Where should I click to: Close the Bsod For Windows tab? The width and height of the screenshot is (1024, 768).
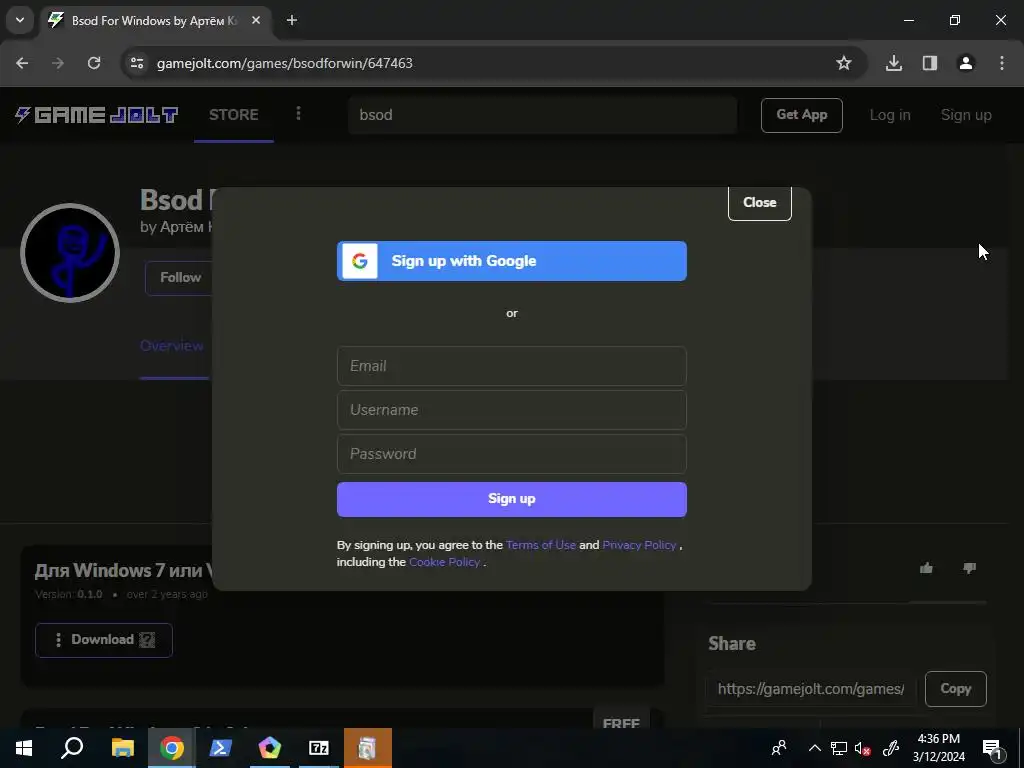pos(256,20)
